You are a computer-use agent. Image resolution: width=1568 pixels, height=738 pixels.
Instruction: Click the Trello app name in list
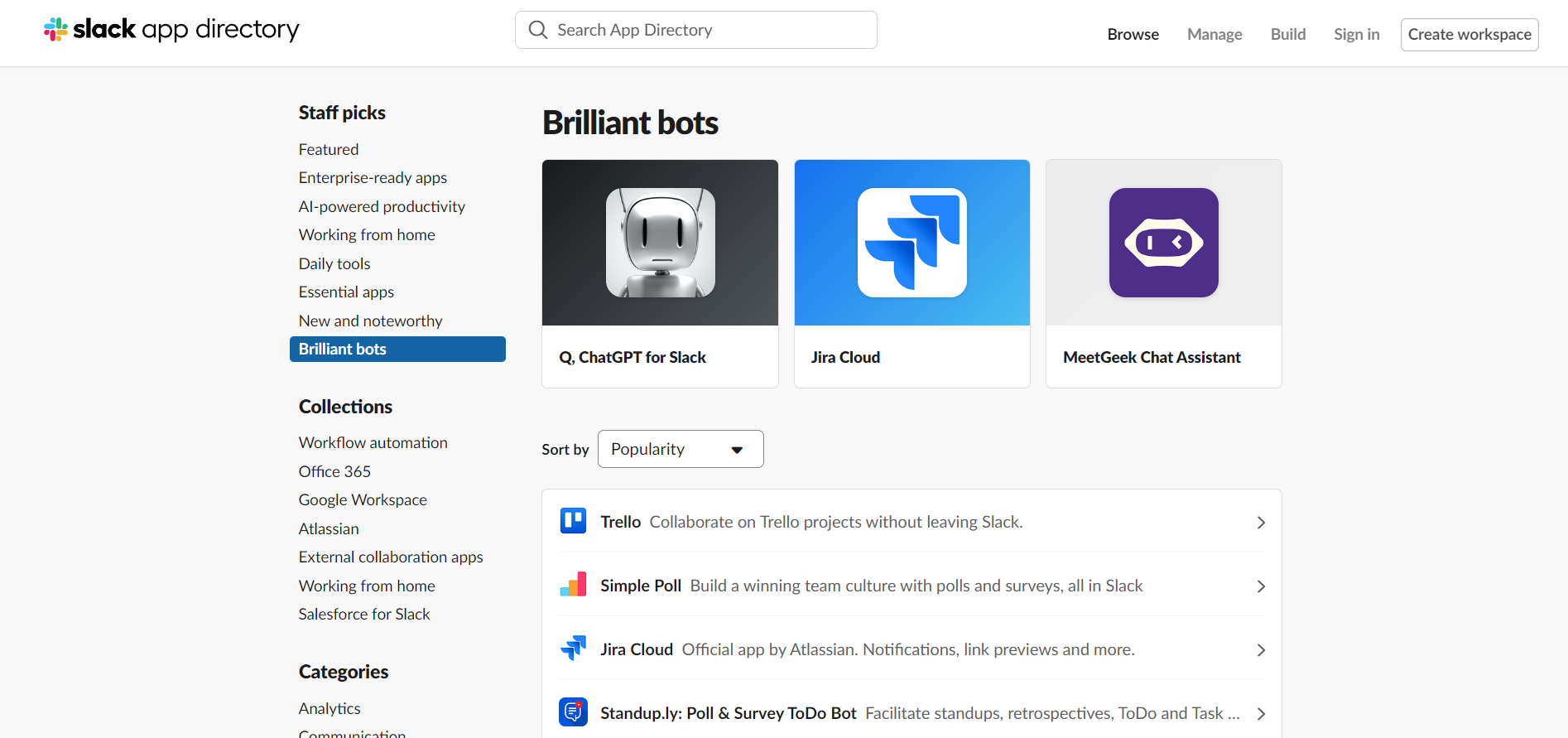(x=621, y=522)
